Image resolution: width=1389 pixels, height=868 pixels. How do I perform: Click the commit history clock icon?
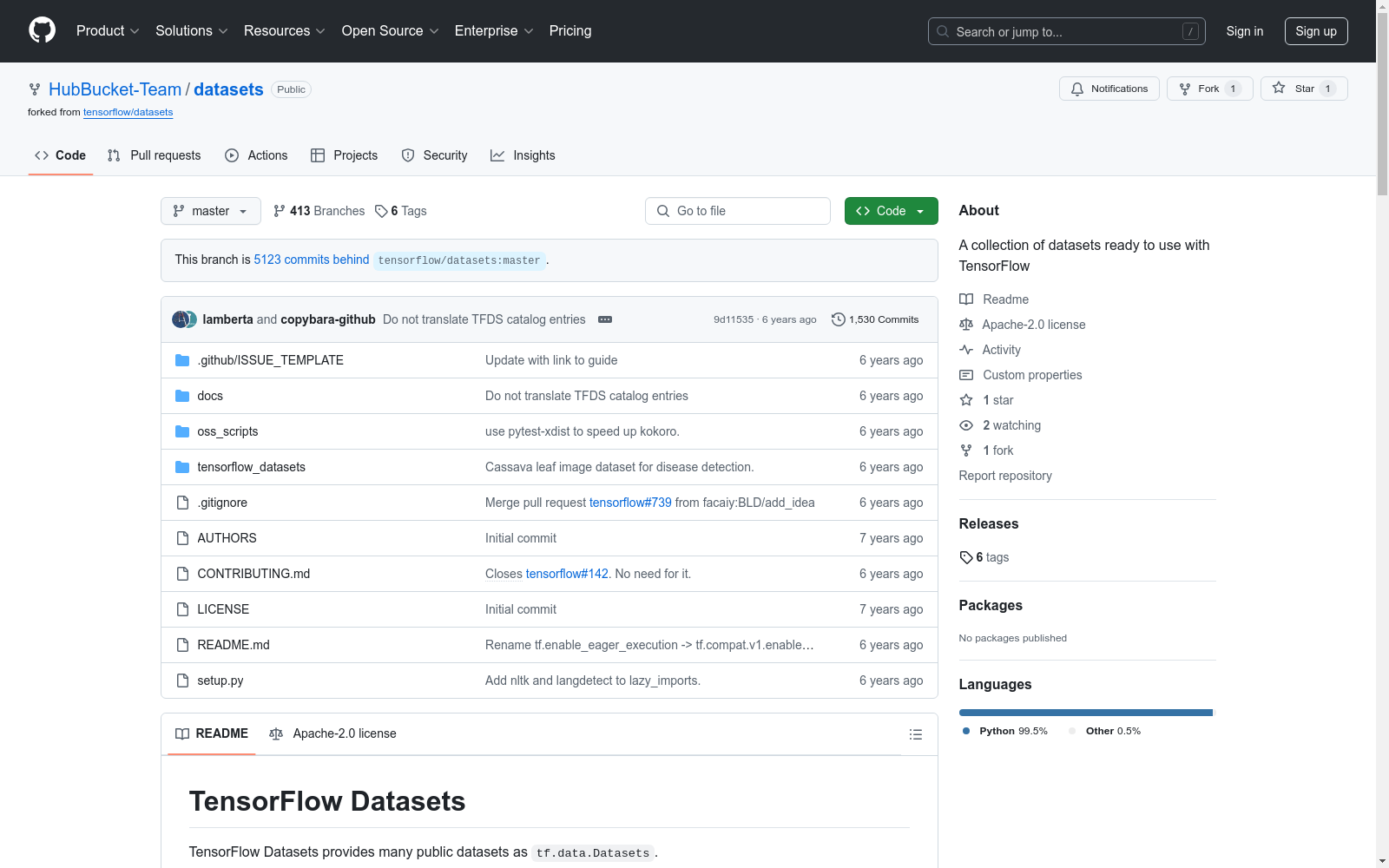click(838, 319)
